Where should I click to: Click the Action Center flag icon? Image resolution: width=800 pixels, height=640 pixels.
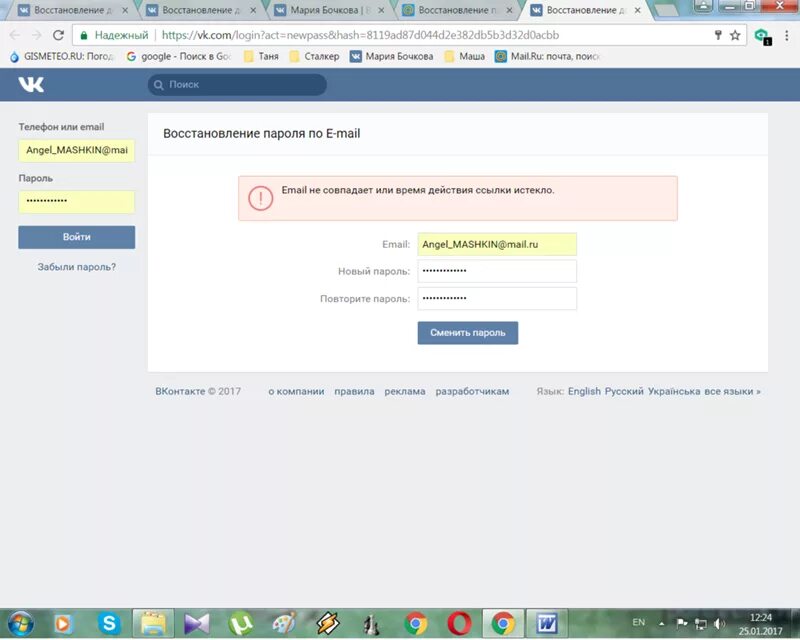tap(682, 623)
